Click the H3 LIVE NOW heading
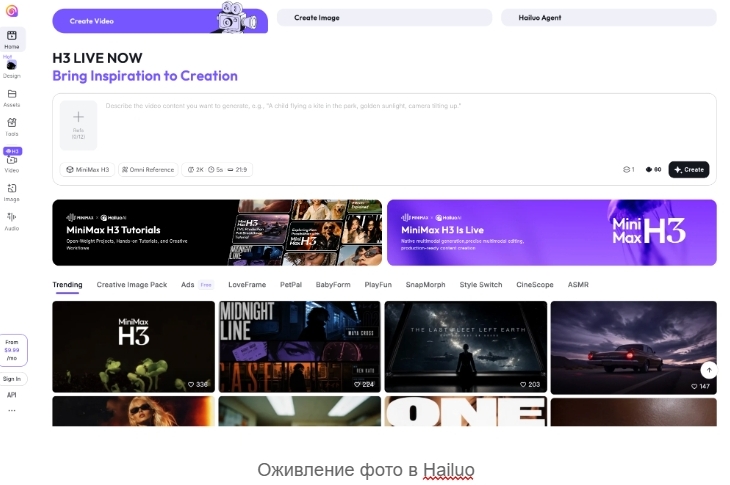This screenshot has width=730, height=485. [97, 58]
